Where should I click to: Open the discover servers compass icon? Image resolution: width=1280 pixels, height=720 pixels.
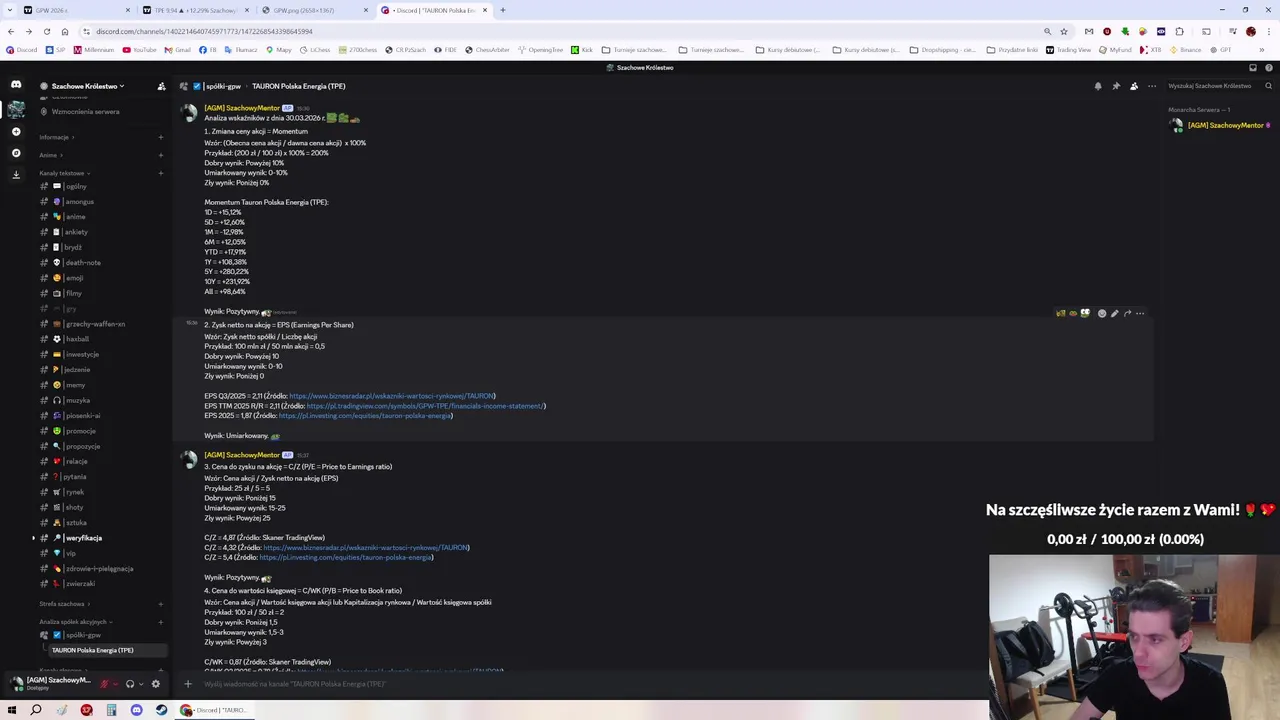(16, 153)
